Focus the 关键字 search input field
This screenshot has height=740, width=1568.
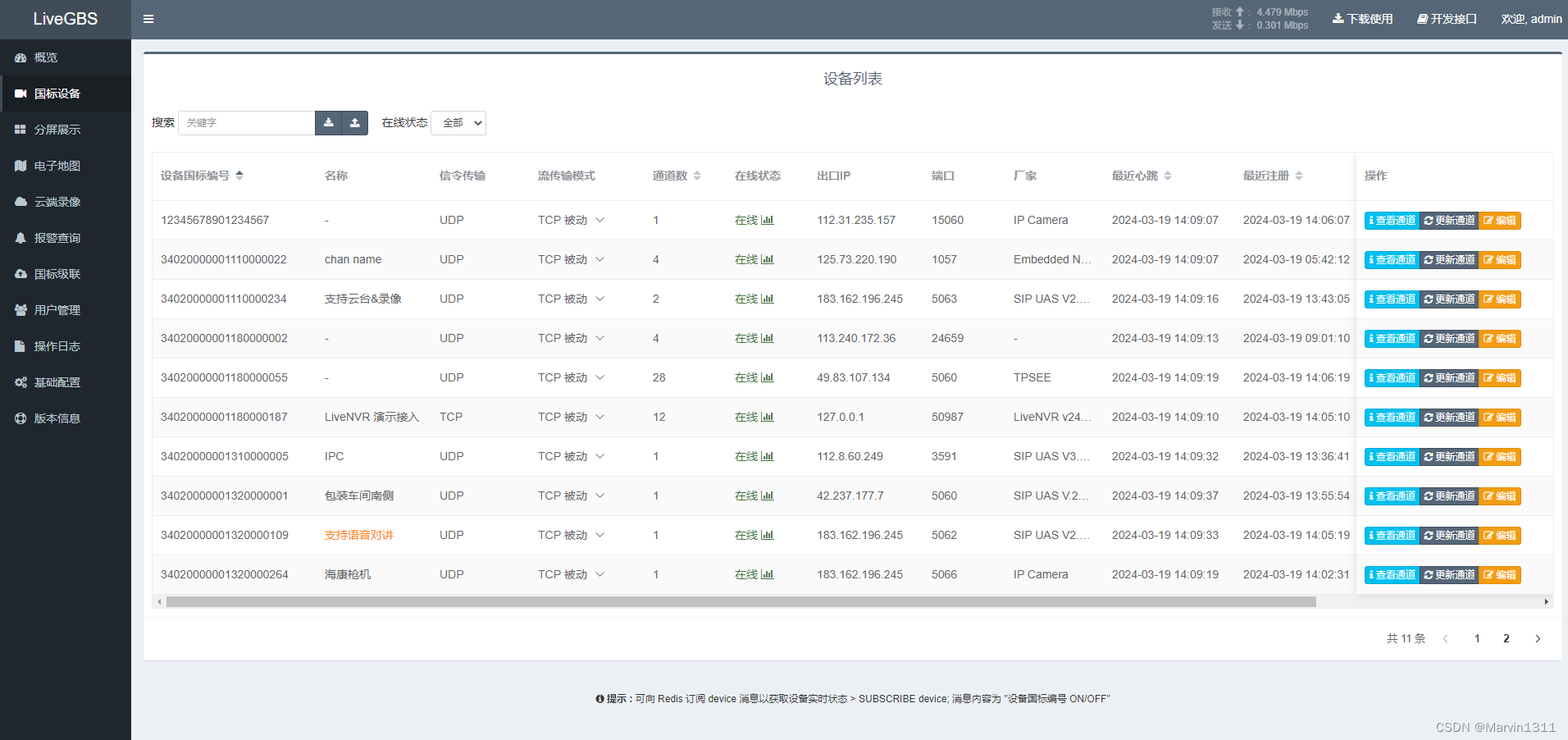(x=247, y=123)
